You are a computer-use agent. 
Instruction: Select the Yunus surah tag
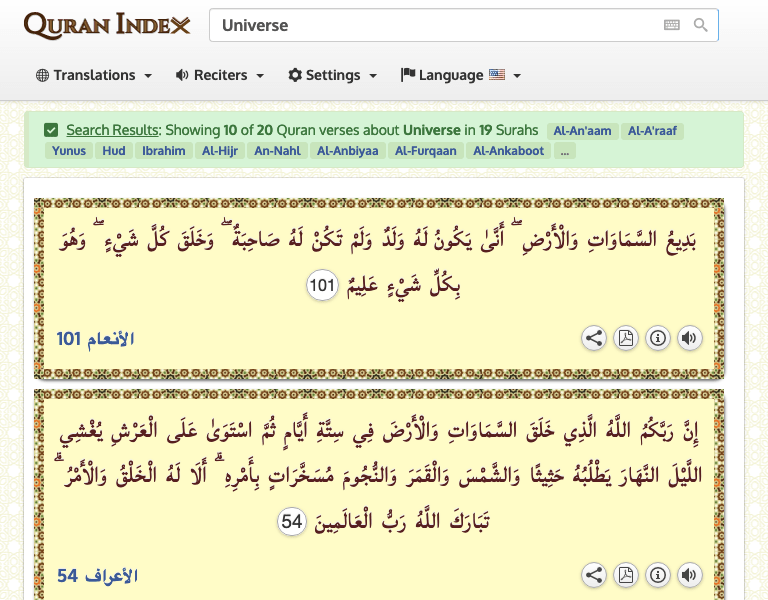(68, 151)
